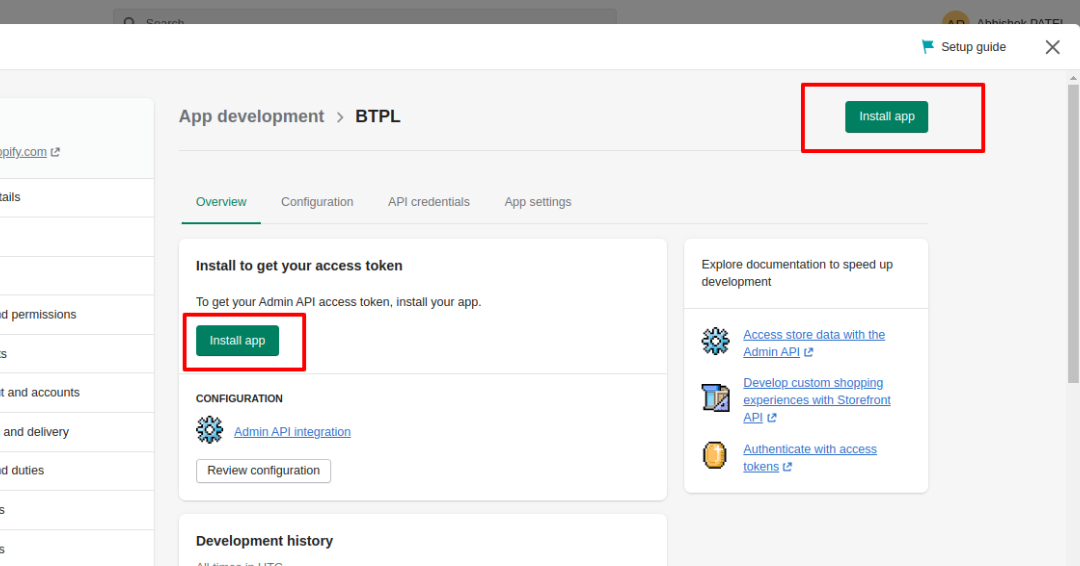Click the gear icon beside Admin API integration
The image size is (1080, 566).
[209, 430]
